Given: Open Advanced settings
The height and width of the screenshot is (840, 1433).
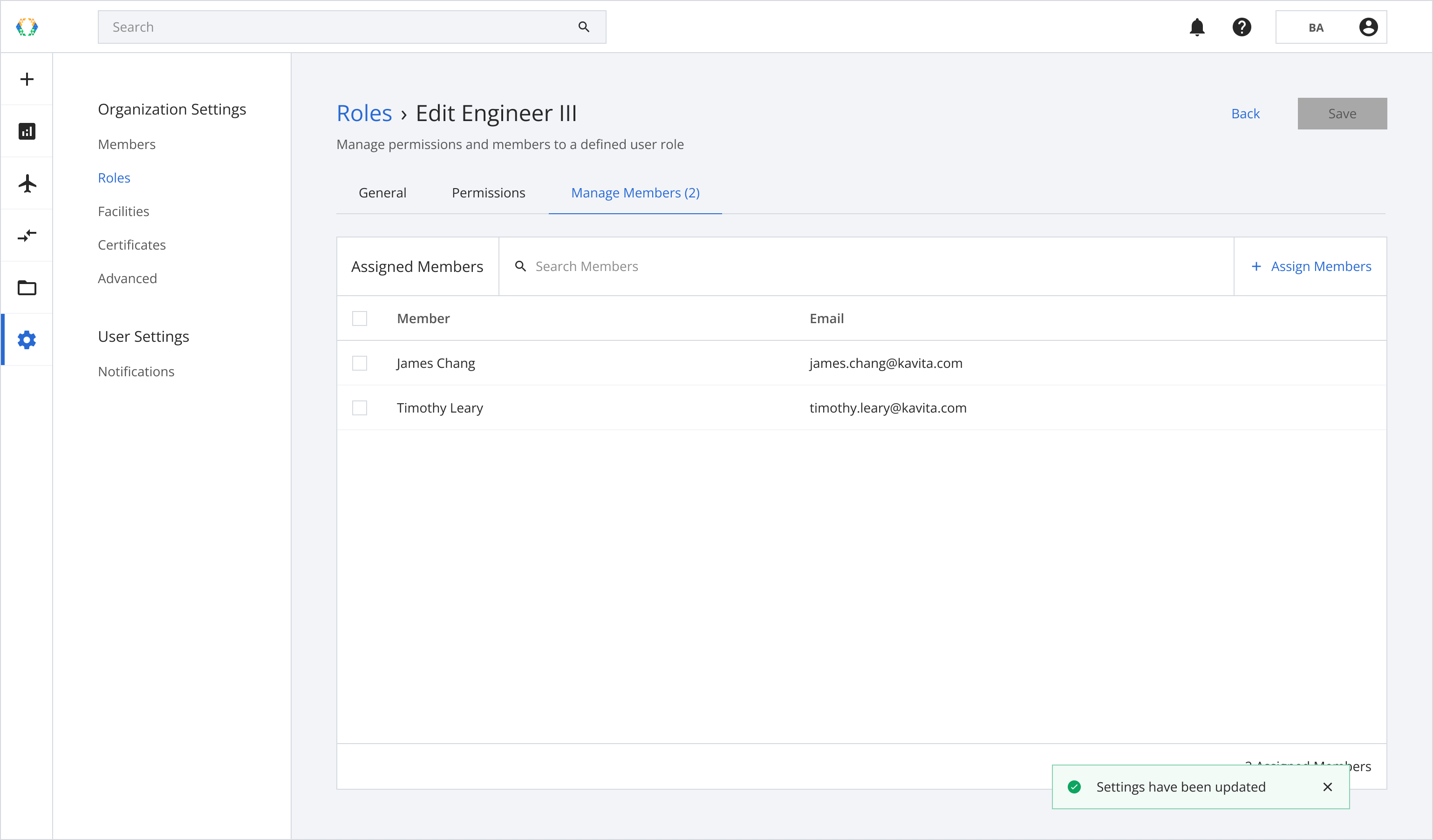Looking at the screenshot, I should [x=127, y=278].
